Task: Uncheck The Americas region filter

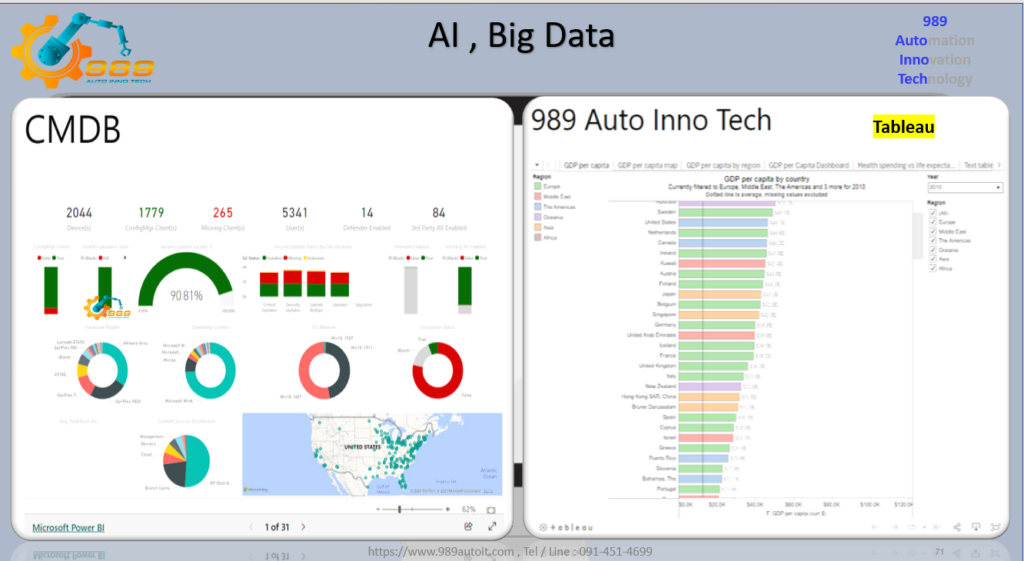Action: pos(932,240)
